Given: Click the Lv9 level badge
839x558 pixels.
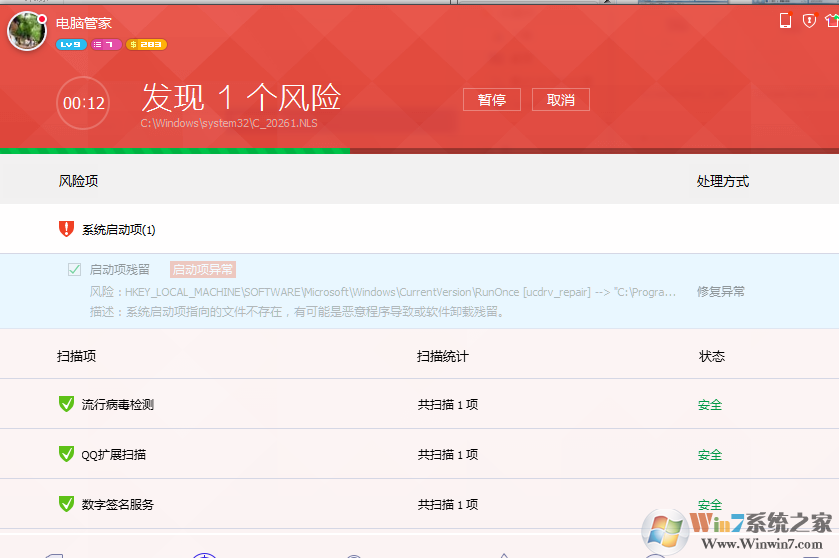Looking at the screenshot, I should pyautogui.click(x=71, y=44).
